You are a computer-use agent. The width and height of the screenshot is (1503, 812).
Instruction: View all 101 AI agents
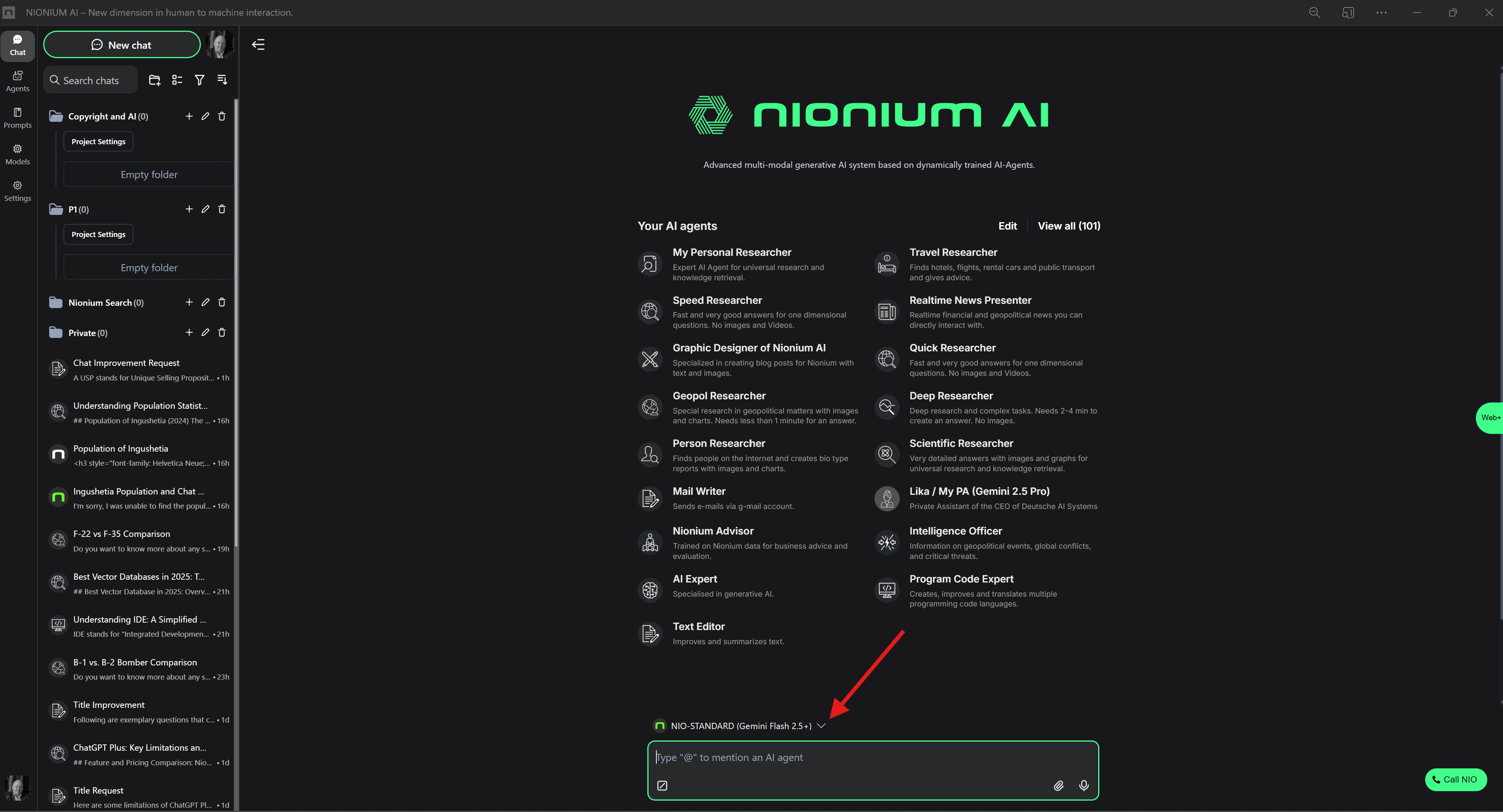coord(1068,226)
